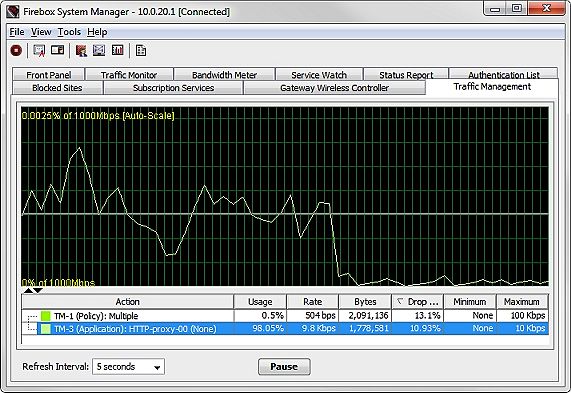Close the Firebox System Manager window
This screenshot has width=571, height=393.
coord(546,8)
